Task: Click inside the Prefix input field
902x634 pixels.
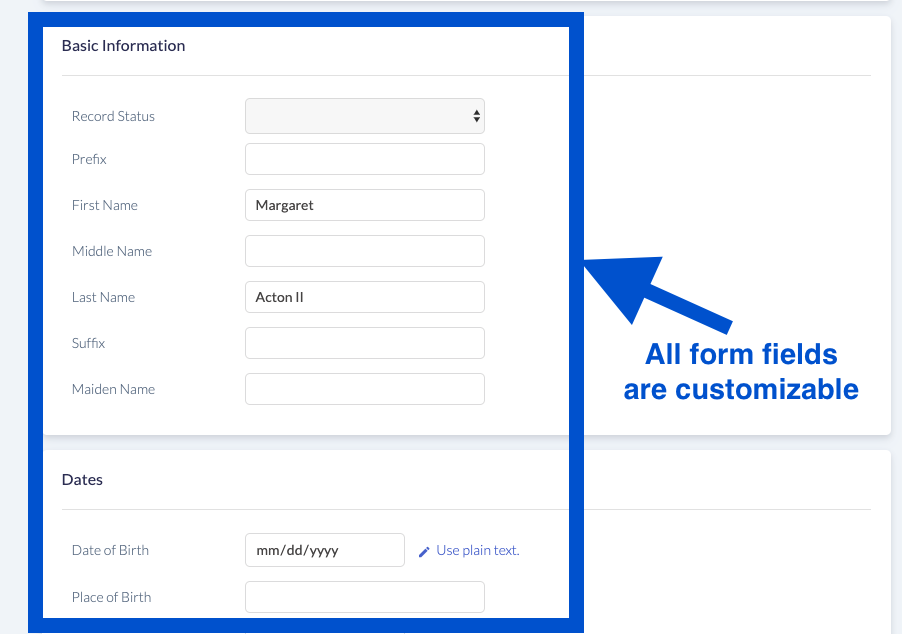Action: click(365, 158)
